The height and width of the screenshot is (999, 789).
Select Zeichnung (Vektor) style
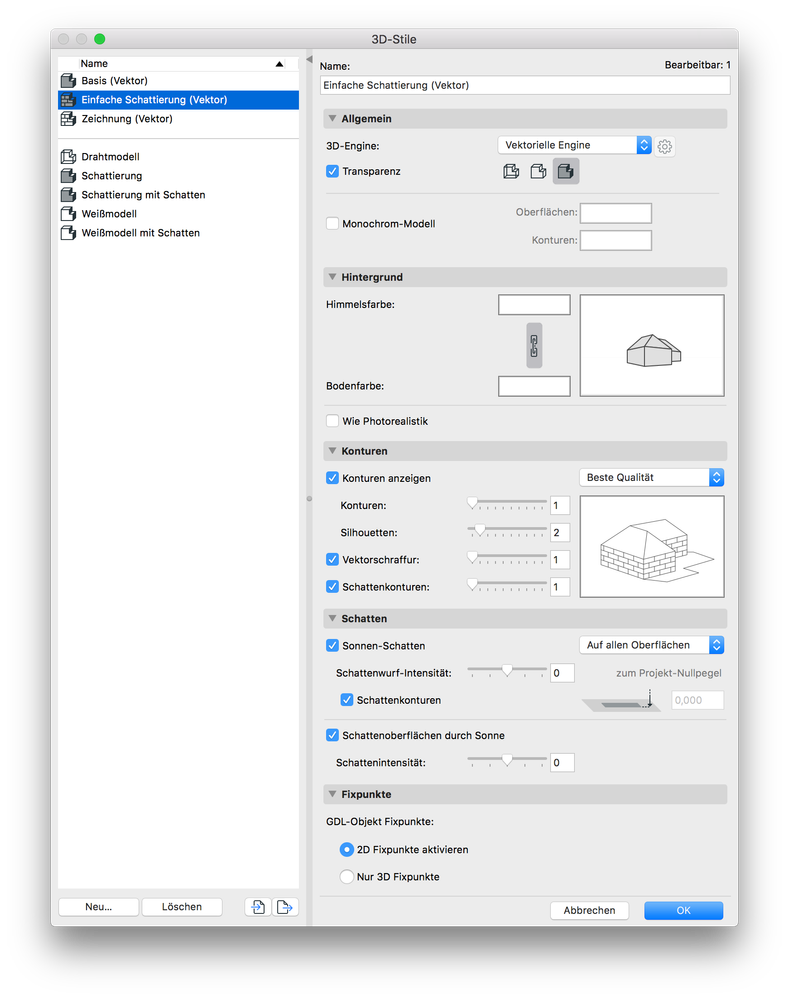tap(178, 119)
